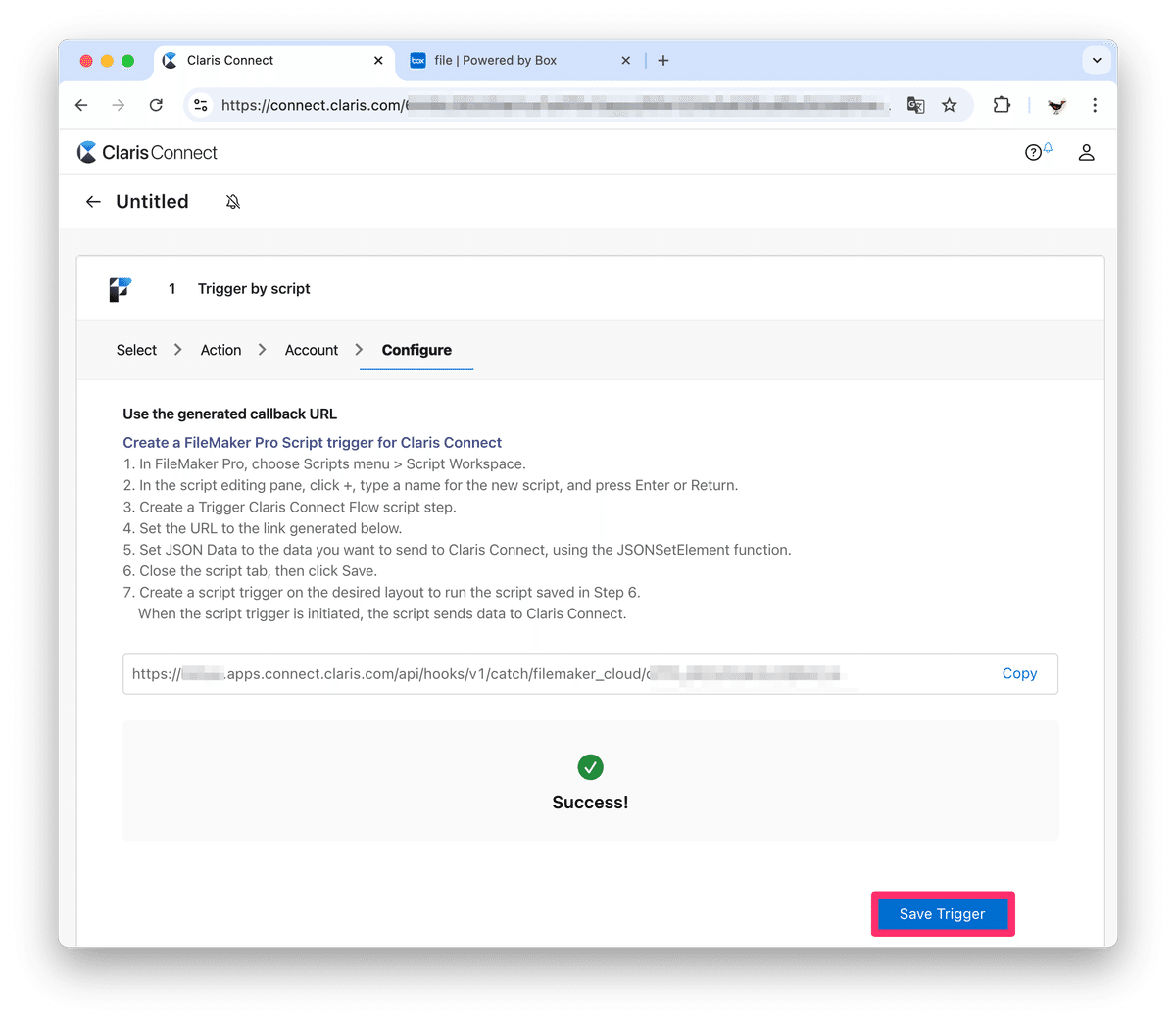The width and height of the screenshot is (1176, 1024).
Task: Click the Save Trigger button
Action: tap(942, 913)
